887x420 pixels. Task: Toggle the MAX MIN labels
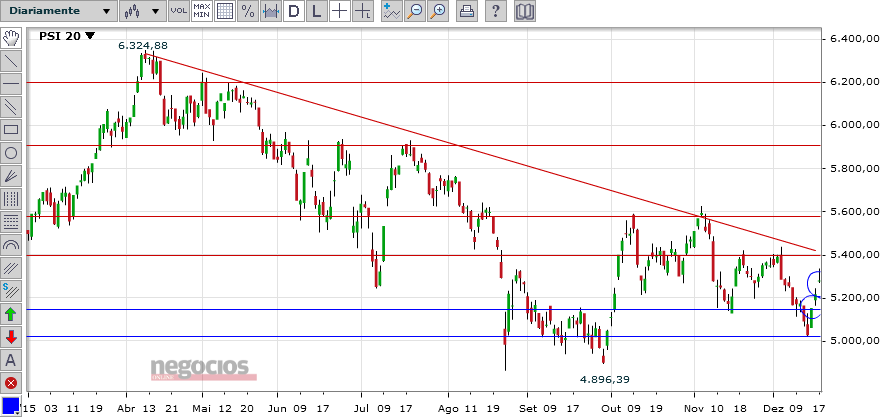point(202,11)
